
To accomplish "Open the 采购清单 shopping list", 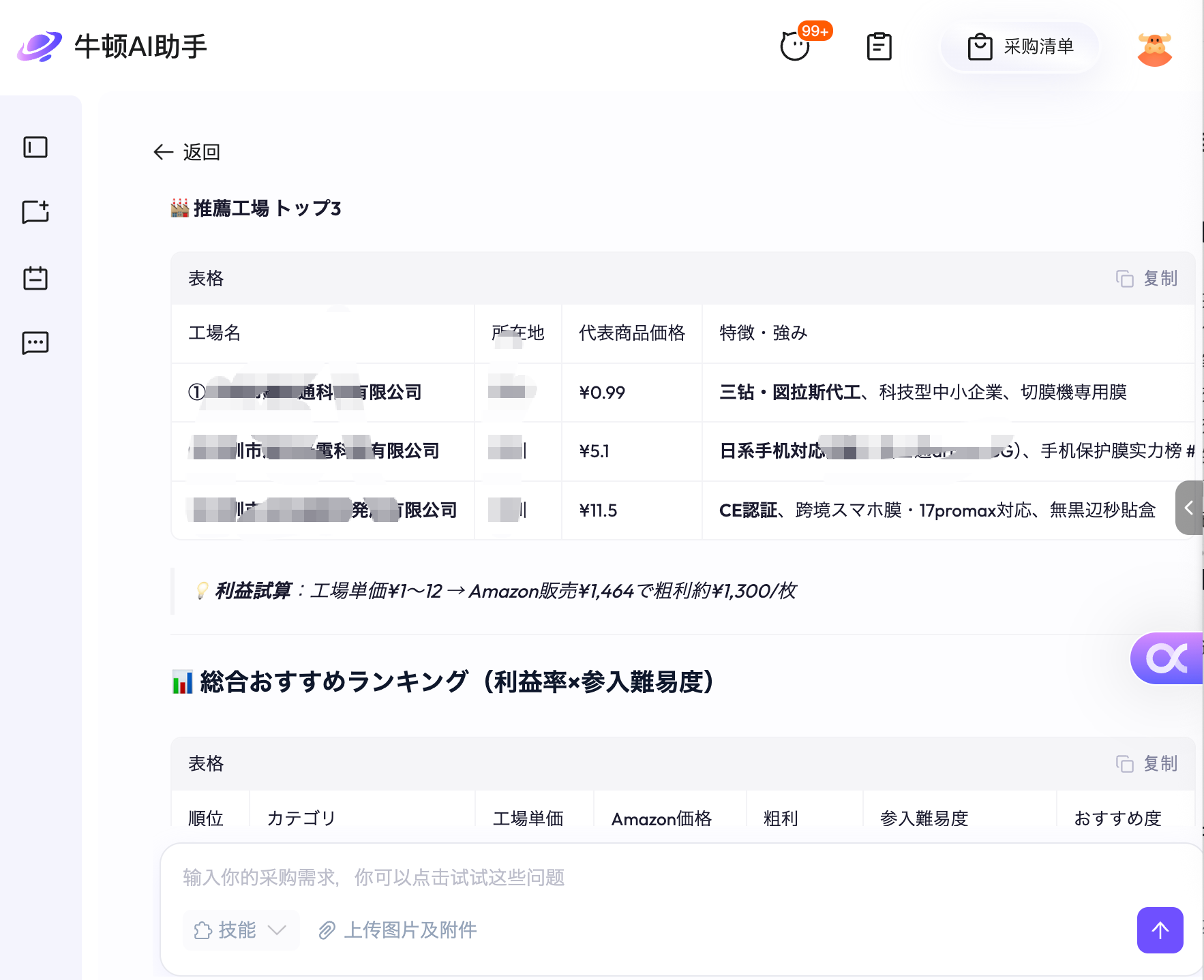I will 1021,46.
